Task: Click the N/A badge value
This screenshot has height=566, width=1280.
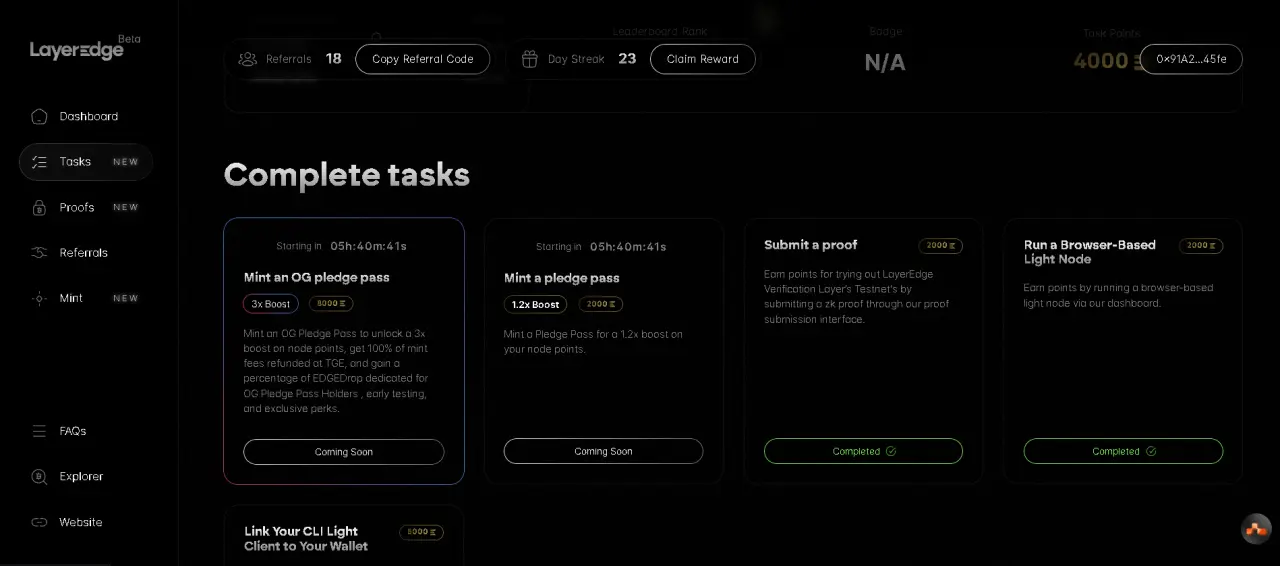Action: tap(885, 62)
